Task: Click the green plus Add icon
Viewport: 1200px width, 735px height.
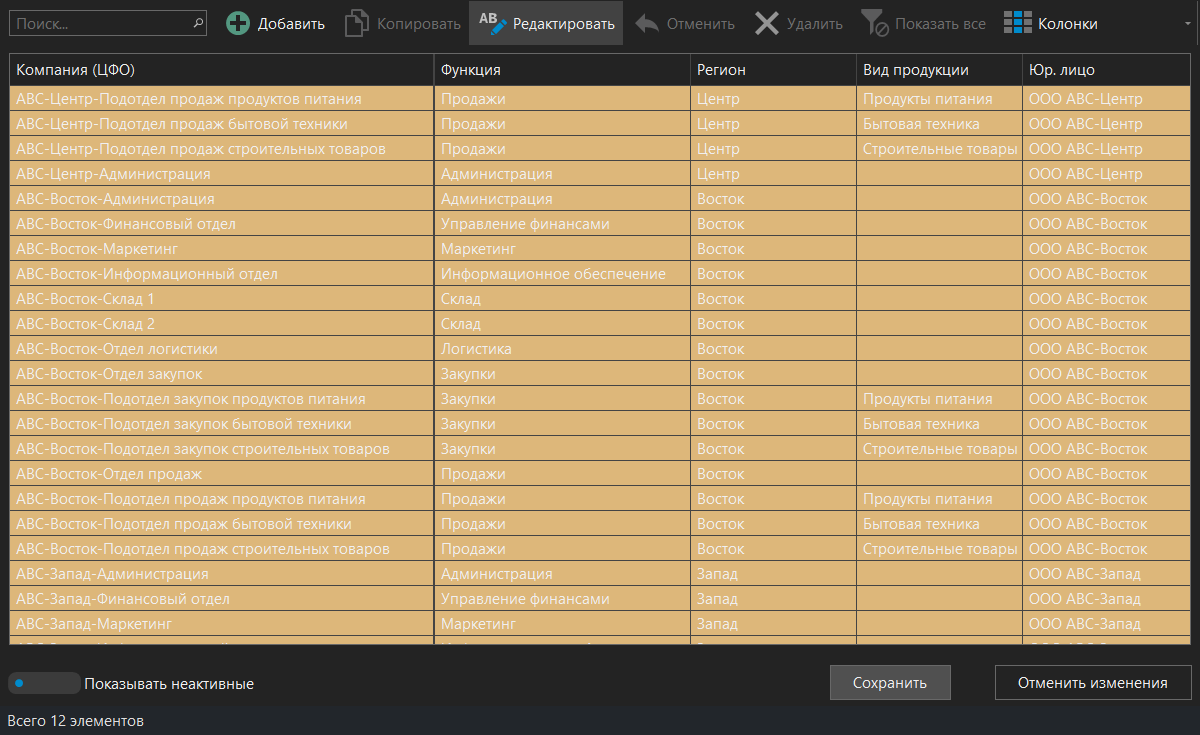Action: click(238, 24)
